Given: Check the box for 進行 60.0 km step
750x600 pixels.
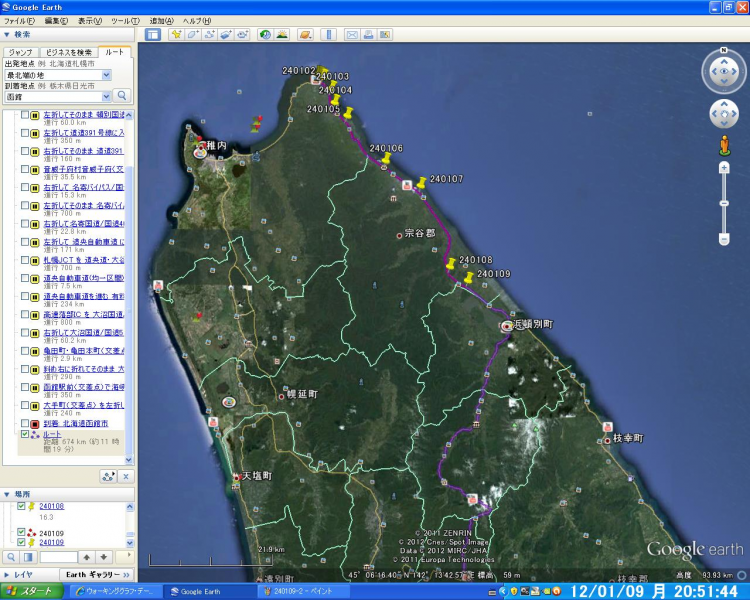Looking at the screenshot, I should point(25,115).
